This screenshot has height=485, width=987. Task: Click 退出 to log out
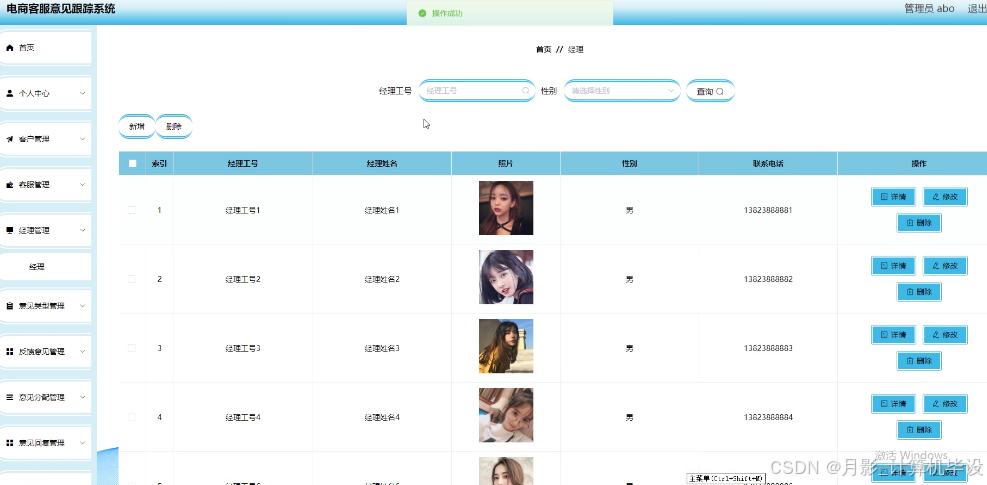pyautogui.click(x=977, y=9)
